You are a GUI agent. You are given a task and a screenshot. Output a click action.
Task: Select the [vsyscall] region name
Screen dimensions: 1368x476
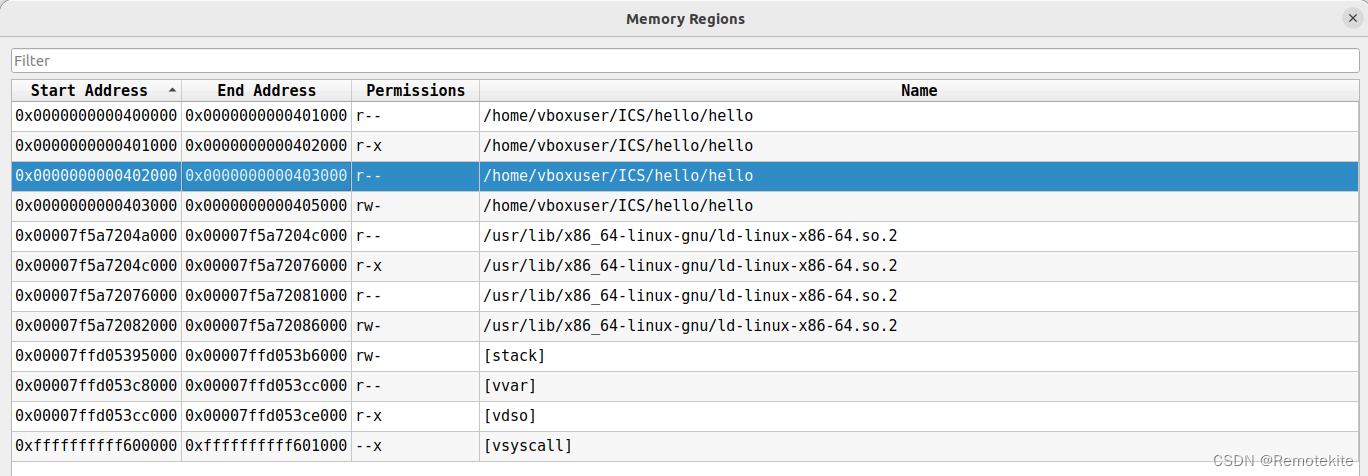pos(528,446)
